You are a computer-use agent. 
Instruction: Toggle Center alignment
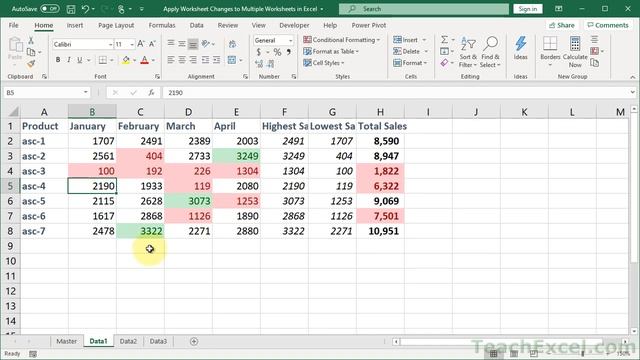[x=182, y=60]
